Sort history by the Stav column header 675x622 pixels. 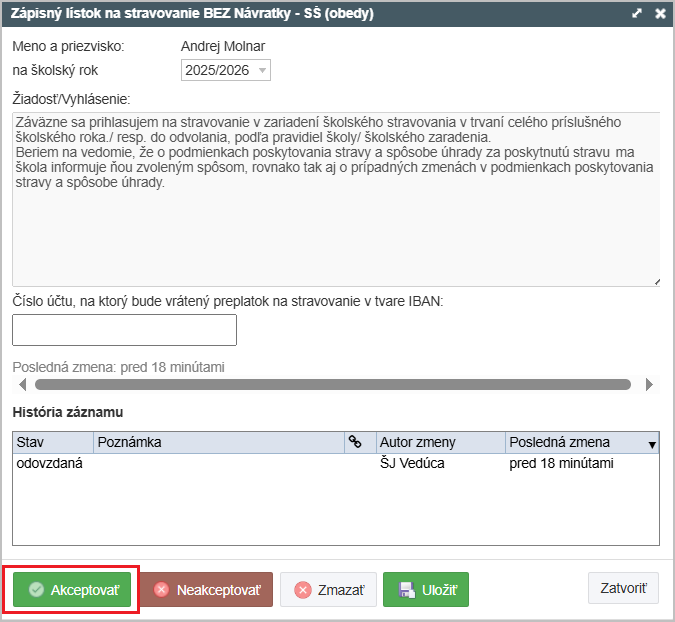(53, 442)
